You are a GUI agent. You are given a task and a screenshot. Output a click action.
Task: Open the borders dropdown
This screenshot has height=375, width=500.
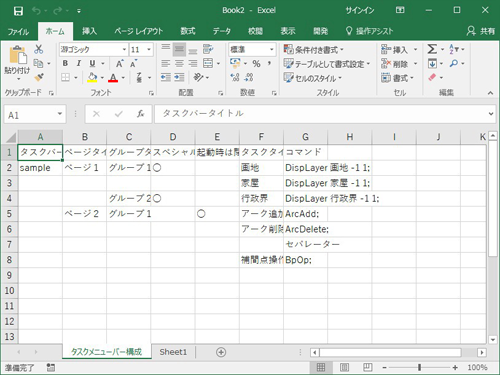pyautogui.click(x=76, y=78)
